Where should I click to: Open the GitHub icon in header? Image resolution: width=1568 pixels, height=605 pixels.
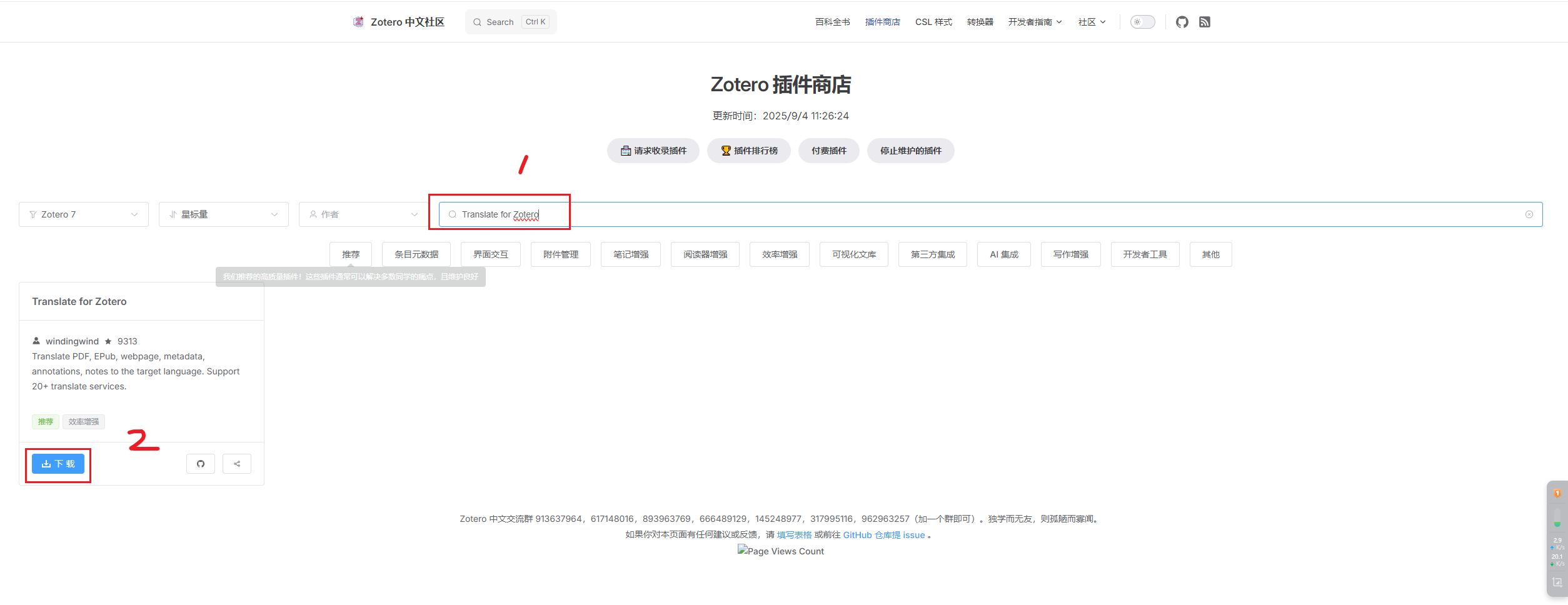(x=1182, y=22)
